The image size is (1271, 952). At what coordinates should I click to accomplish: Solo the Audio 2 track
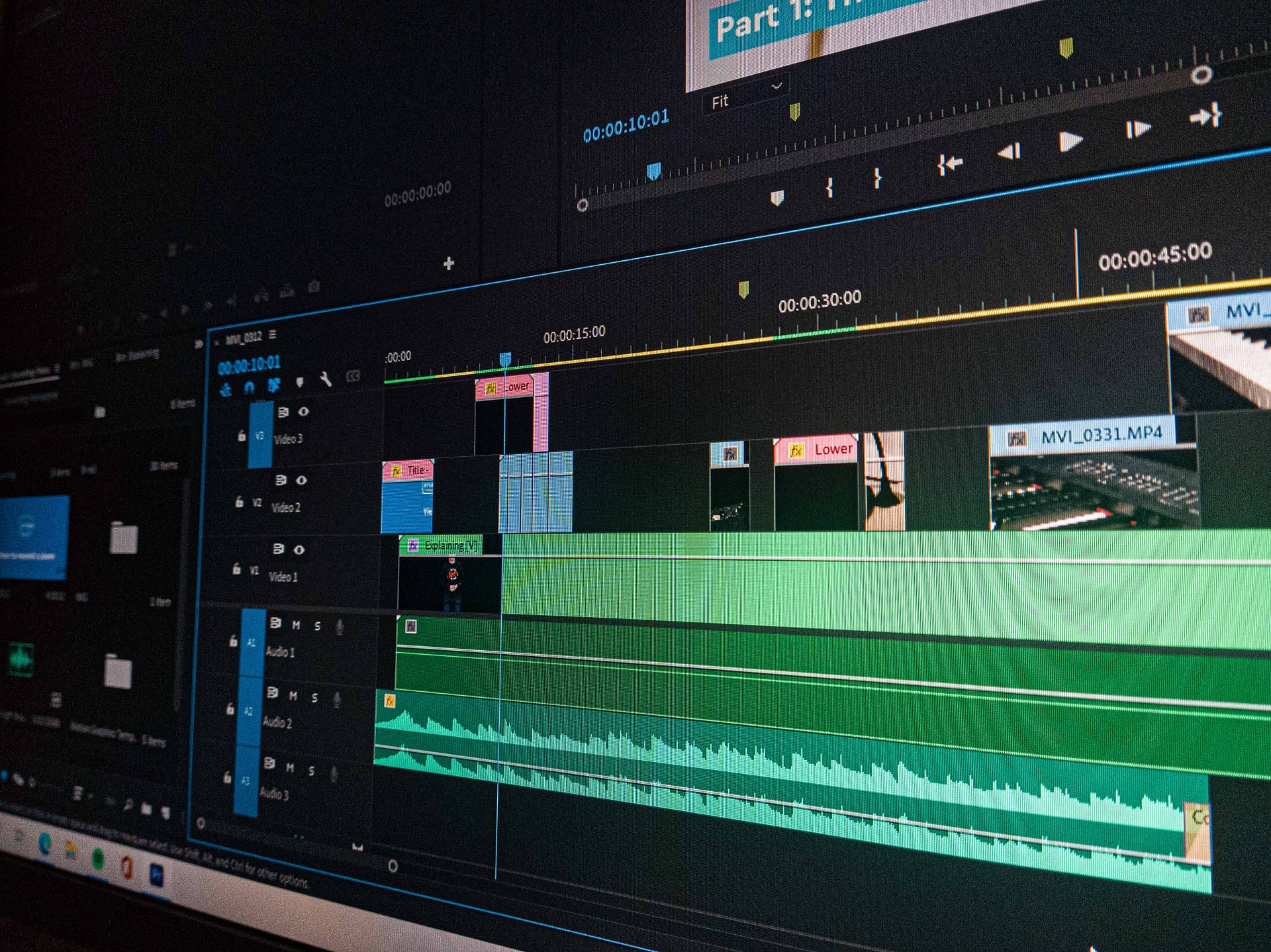pos(314,698)
